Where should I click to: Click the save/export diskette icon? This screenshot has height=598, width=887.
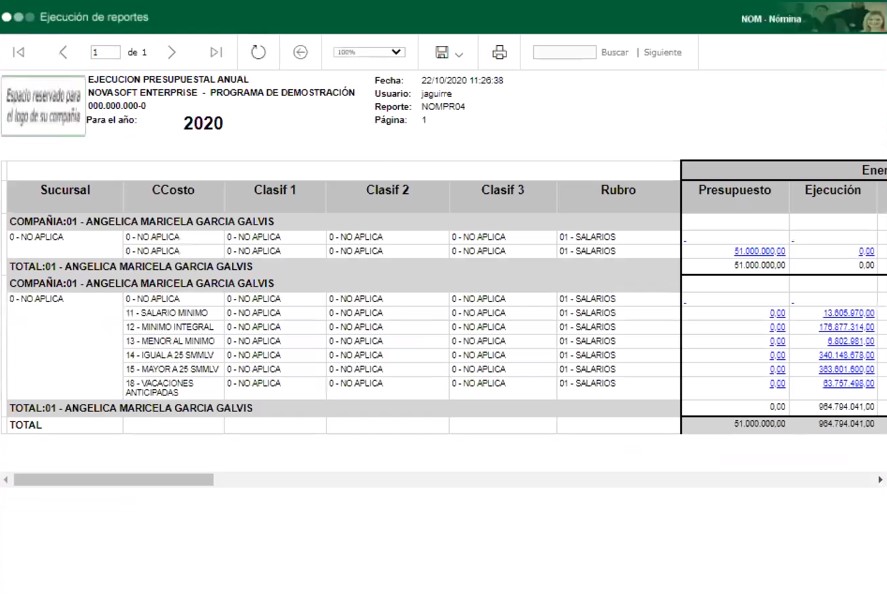[442, 52]
